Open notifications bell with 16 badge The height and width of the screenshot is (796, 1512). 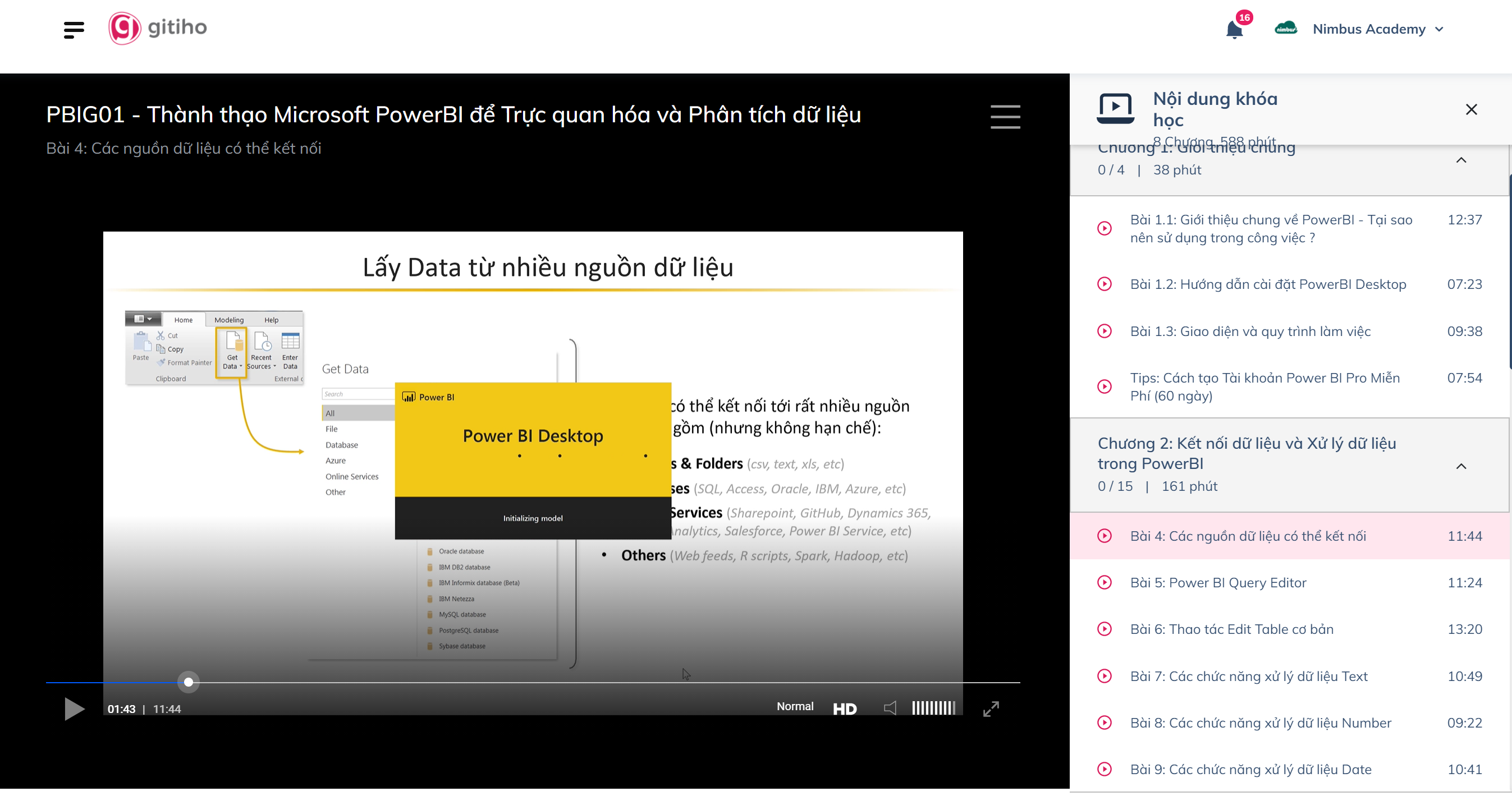pyautogui.click(x=1234, y=29)
